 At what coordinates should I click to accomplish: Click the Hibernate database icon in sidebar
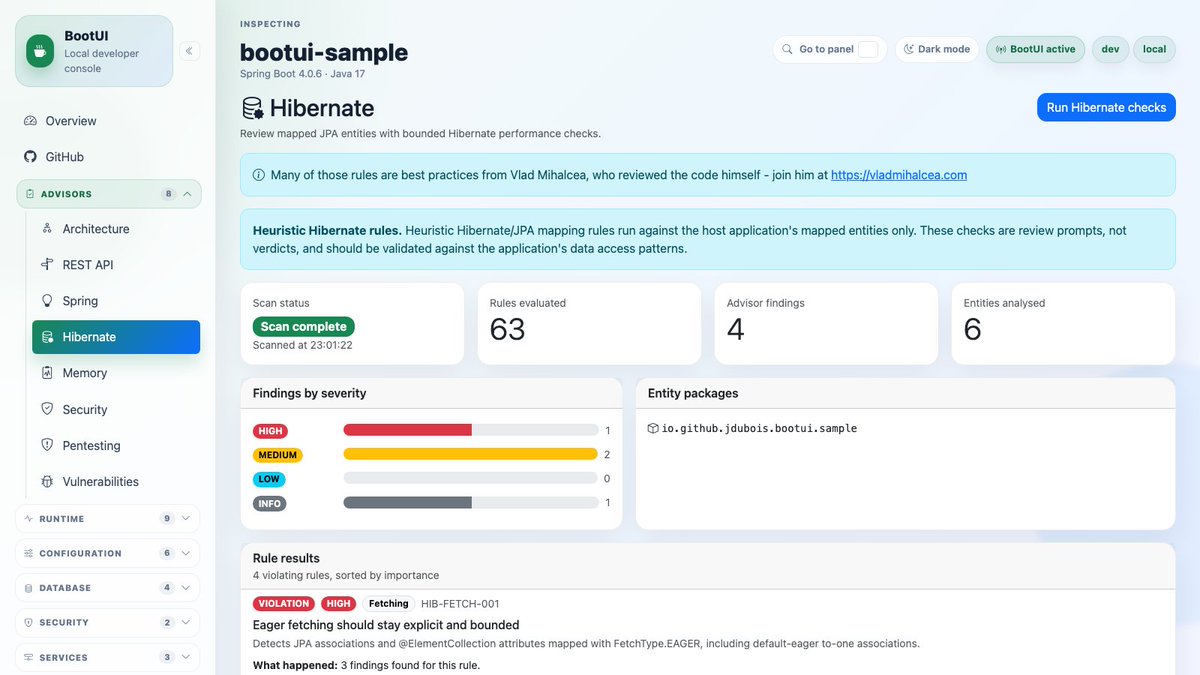click(47, 337)
